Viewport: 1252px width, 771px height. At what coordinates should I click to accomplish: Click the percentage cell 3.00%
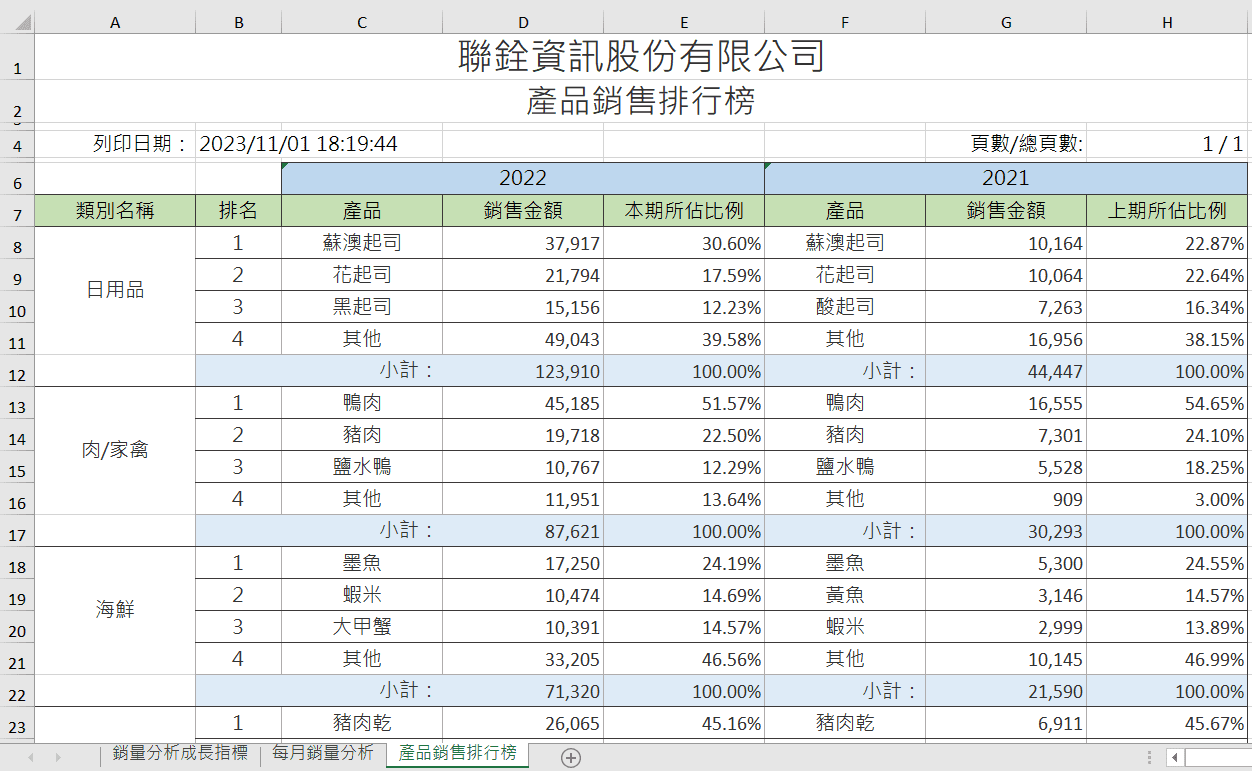[x=1167, y=499]
